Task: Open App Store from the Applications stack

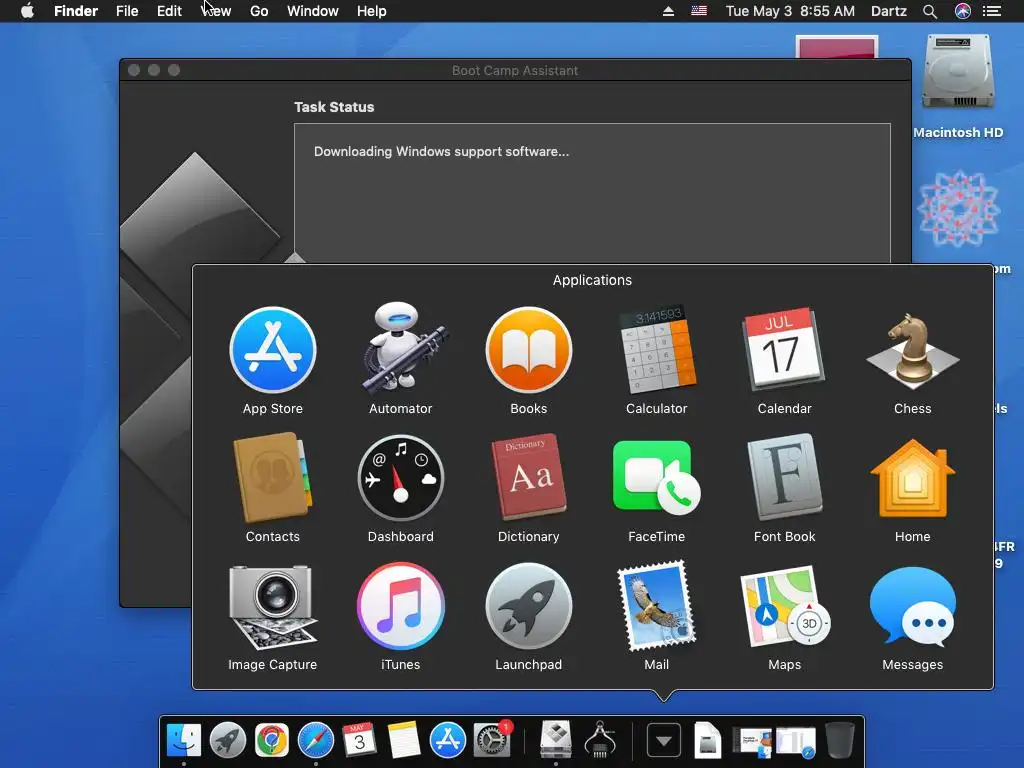Action: point(273,351)
